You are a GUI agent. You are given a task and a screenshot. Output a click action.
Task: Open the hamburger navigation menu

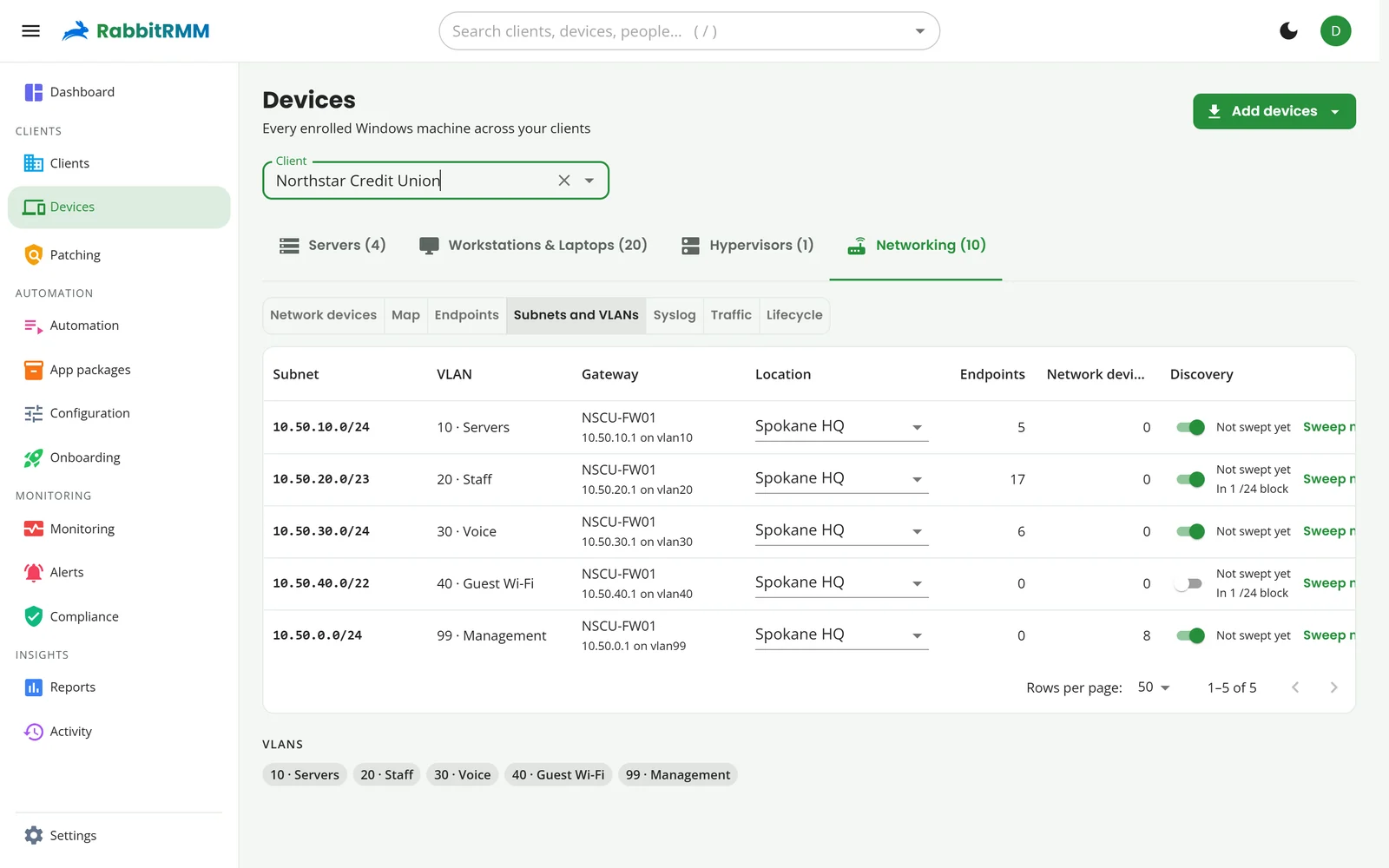[30, 31]
